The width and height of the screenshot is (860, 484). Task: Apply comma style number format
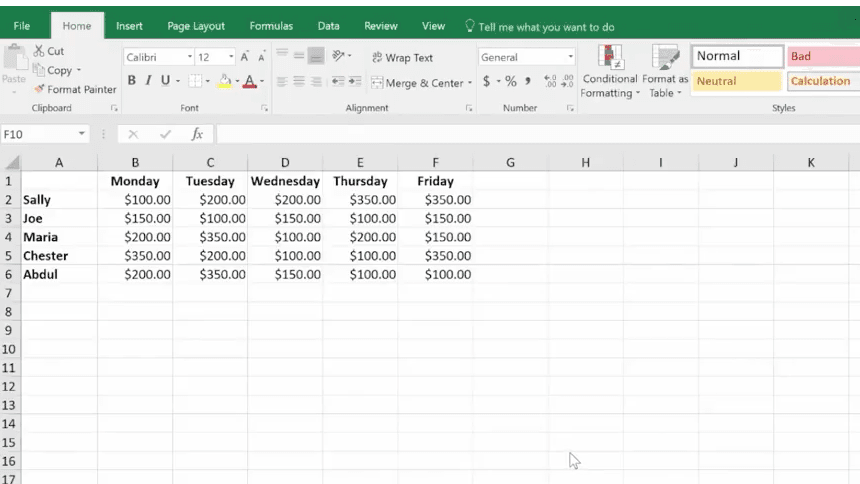click(527, 81)
